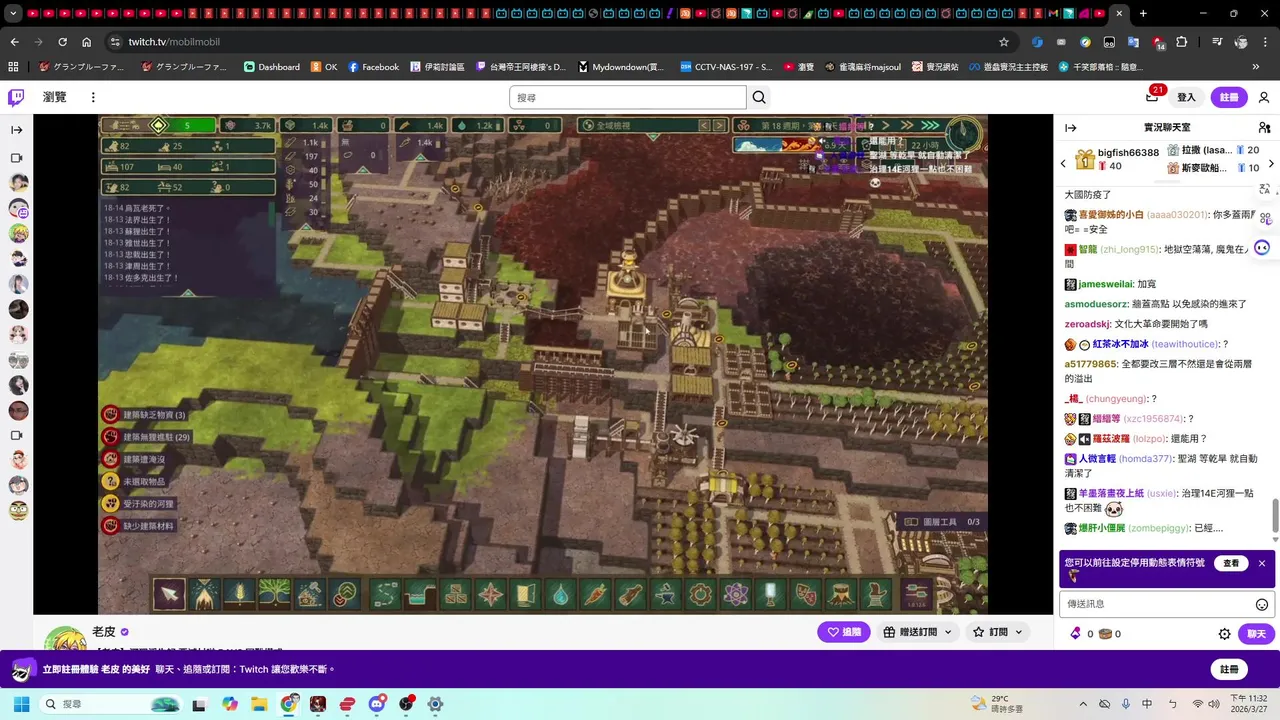Expand the left followed-channels sidebar

tap(17, 130)
